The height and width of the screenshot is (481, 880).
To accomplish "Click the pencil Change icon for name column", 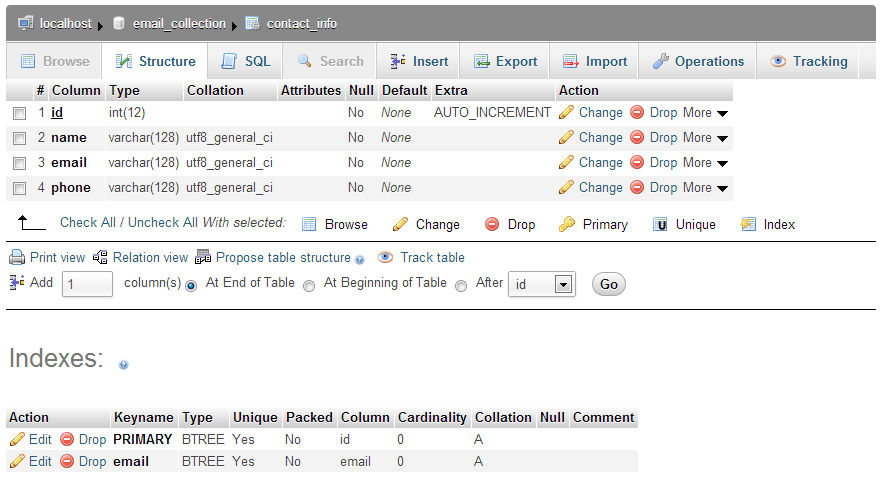I will click(x=566, y=138).
